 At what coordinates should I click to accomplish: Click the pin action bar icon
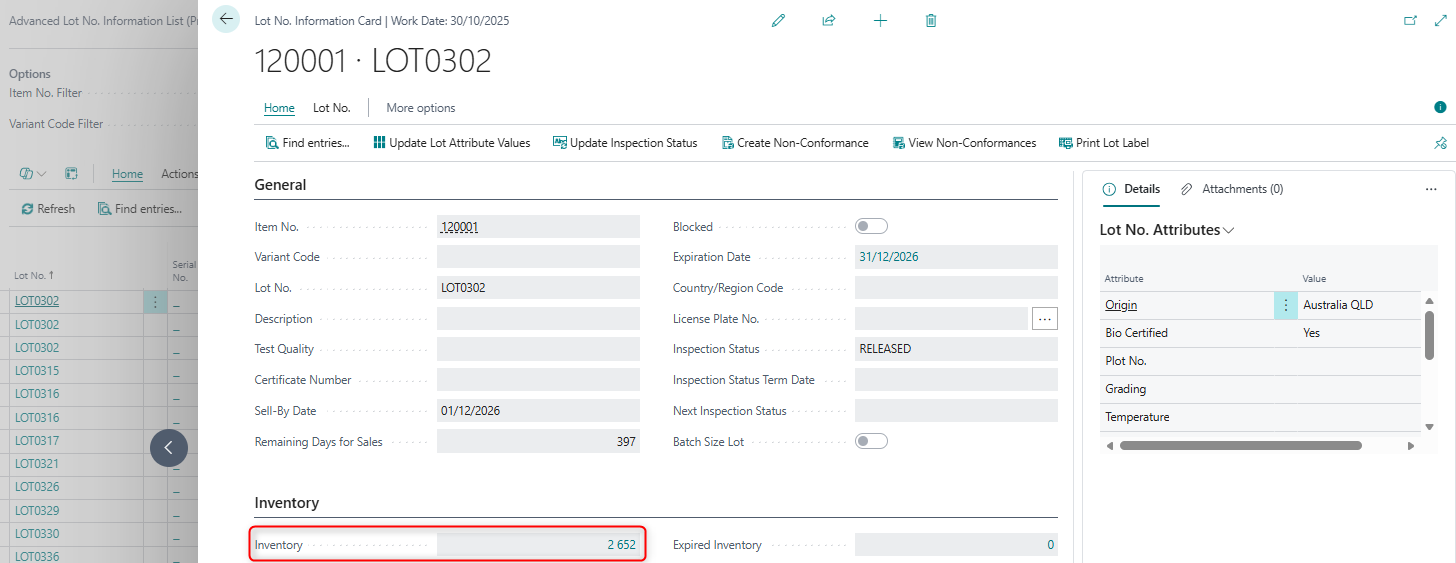point(1440,143)
